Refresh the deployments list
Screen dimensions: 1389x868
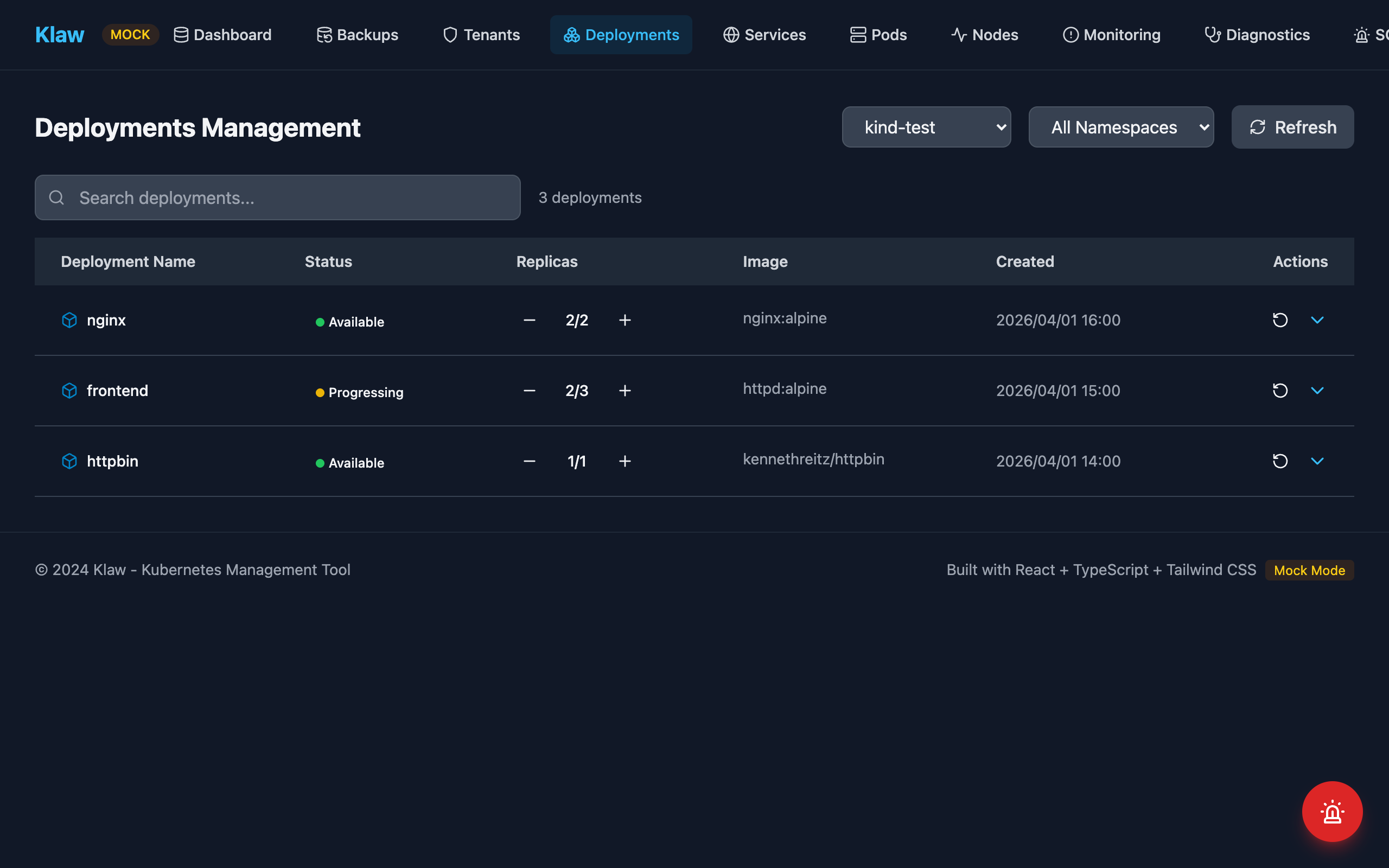[1292, 127]
